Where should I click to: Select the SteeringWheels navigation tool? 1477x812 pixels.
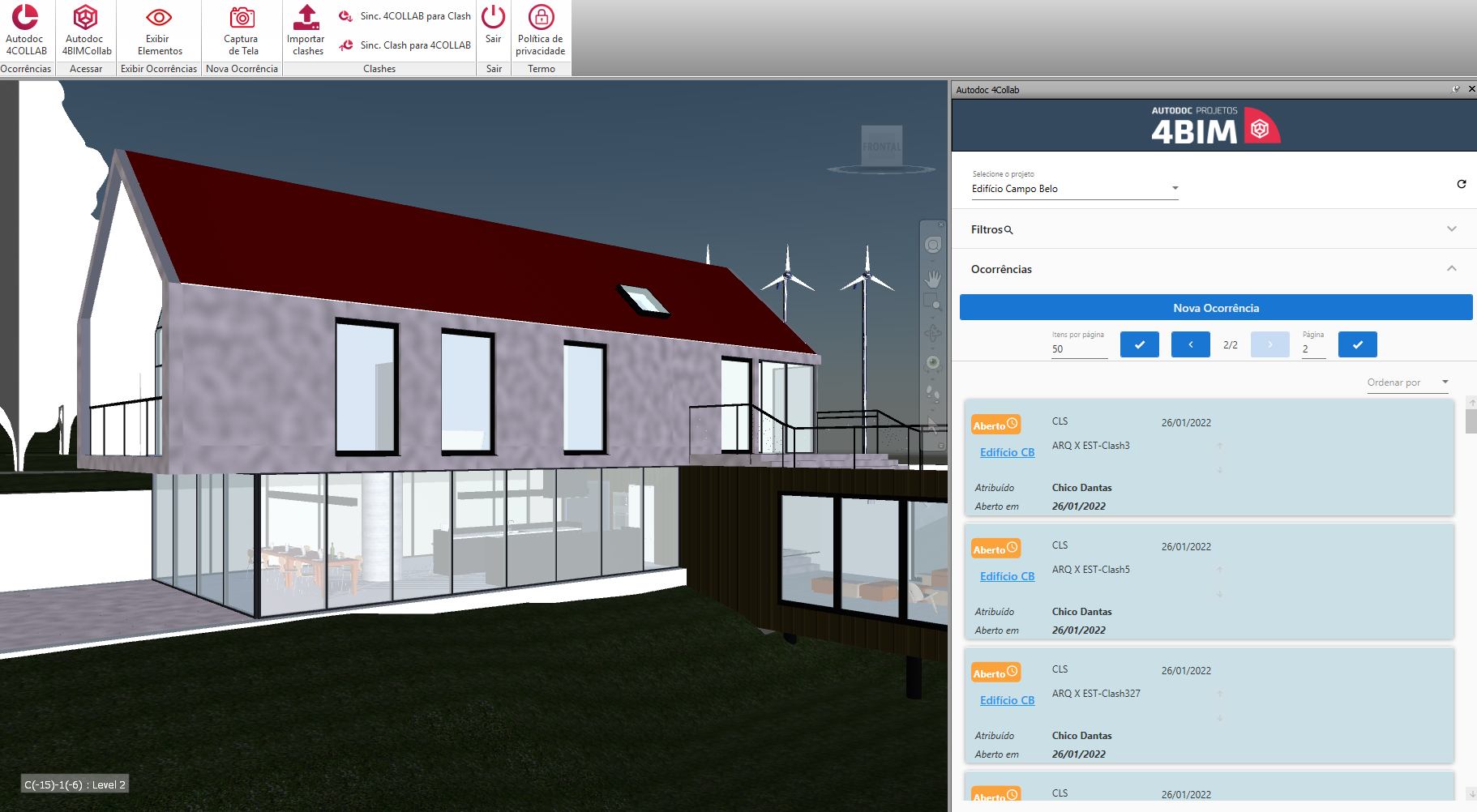coord(933,245)
